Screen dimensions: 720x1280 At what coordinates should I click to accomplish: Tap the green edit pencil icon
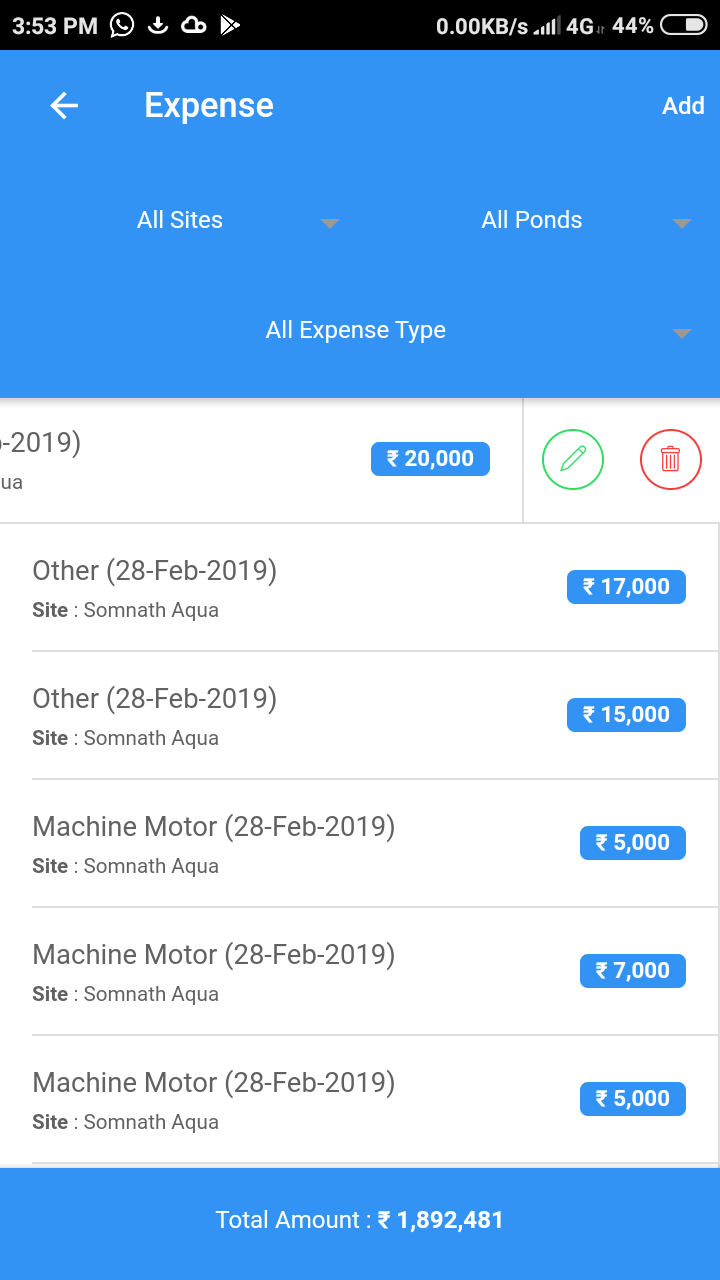[x=573, y=459]
